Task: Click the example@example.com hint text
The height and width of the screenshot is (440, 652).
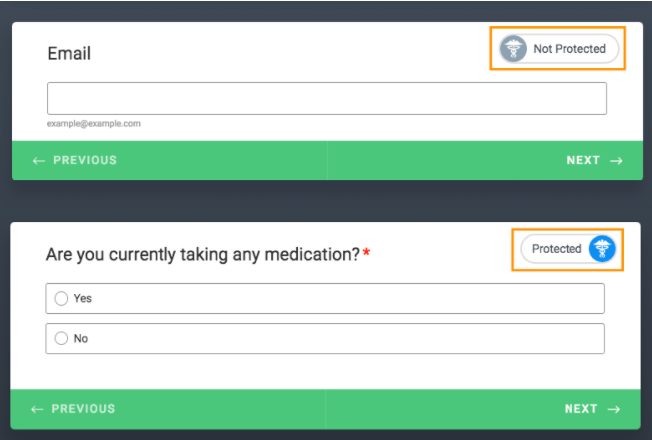Action: (94, 123)
